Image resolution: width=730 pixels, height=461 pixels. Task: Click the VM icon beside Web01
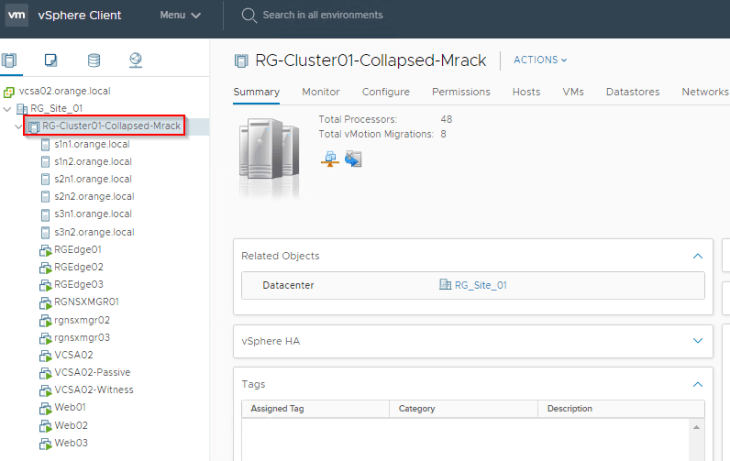[45, 408]
